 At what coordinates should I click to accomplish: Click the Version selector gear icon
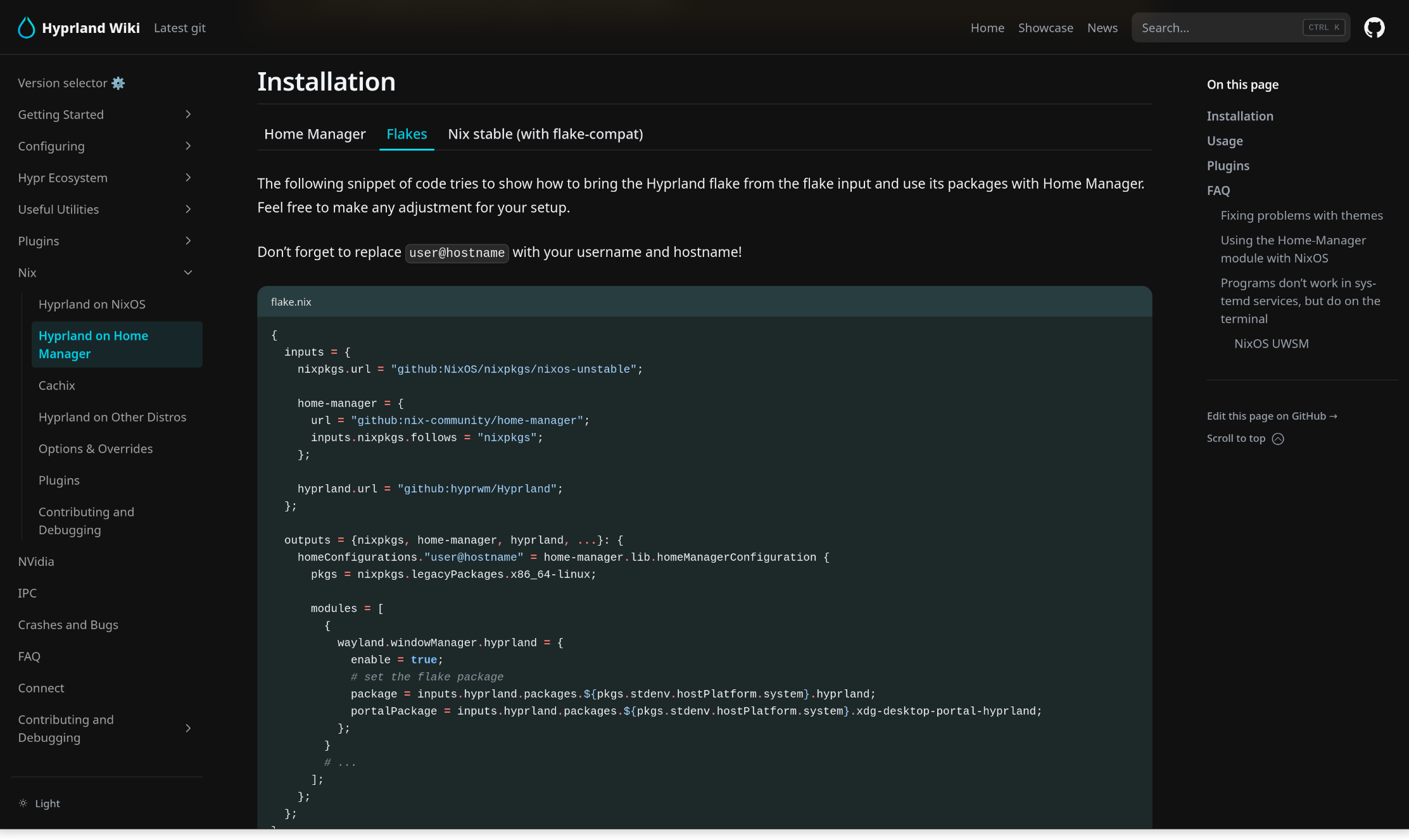coord(118,84)
